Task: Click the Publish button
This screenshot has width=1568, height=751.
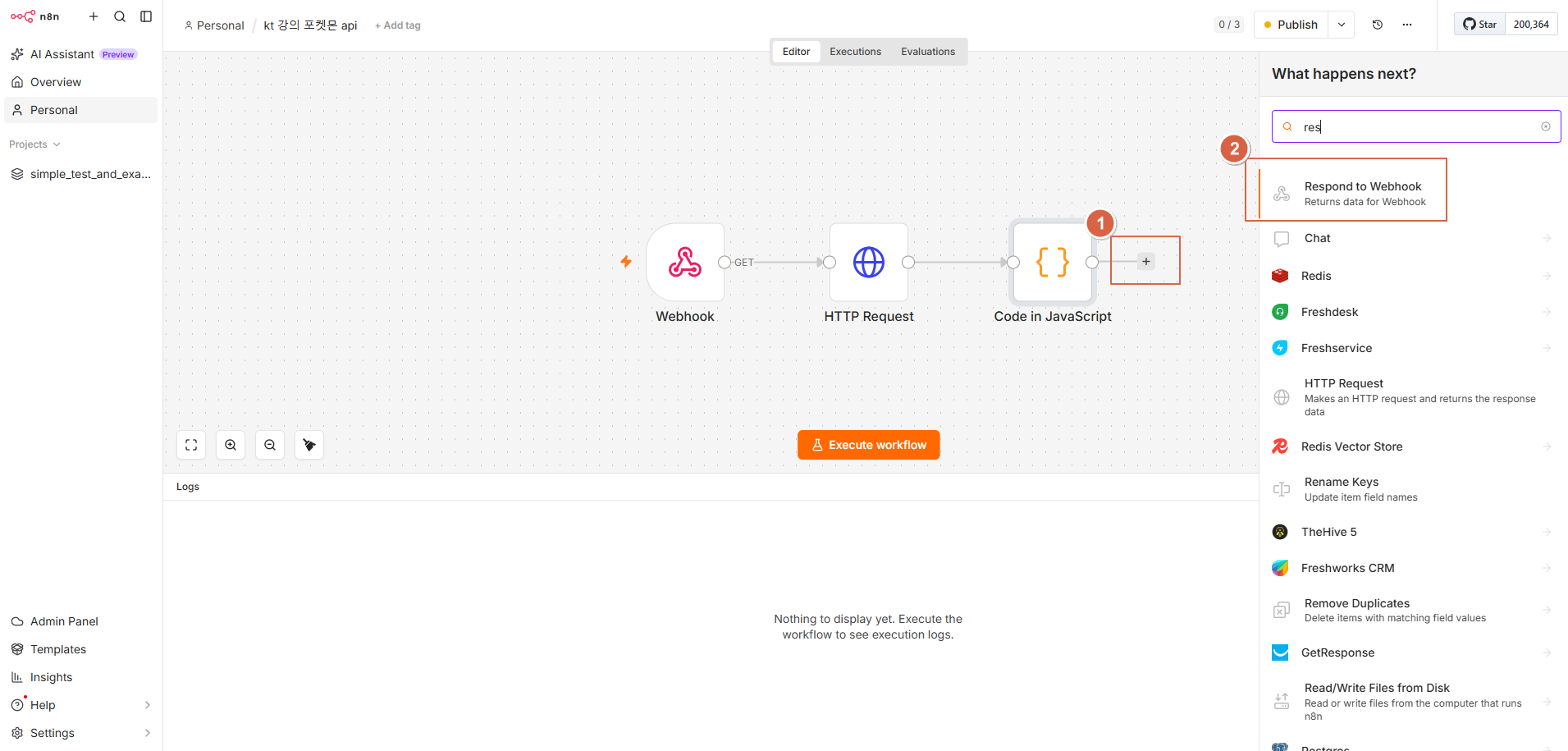Action: (x=1291, y=25)
